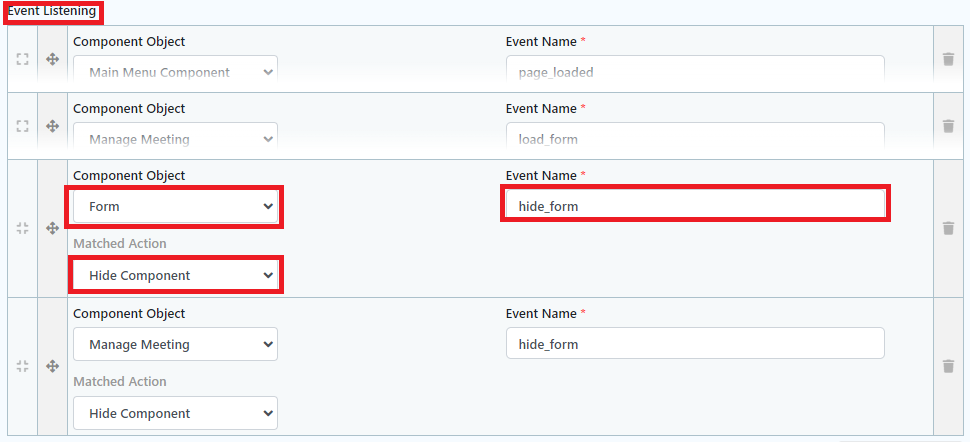Click move handle of last Manage Meeting row

click(53, 366)
